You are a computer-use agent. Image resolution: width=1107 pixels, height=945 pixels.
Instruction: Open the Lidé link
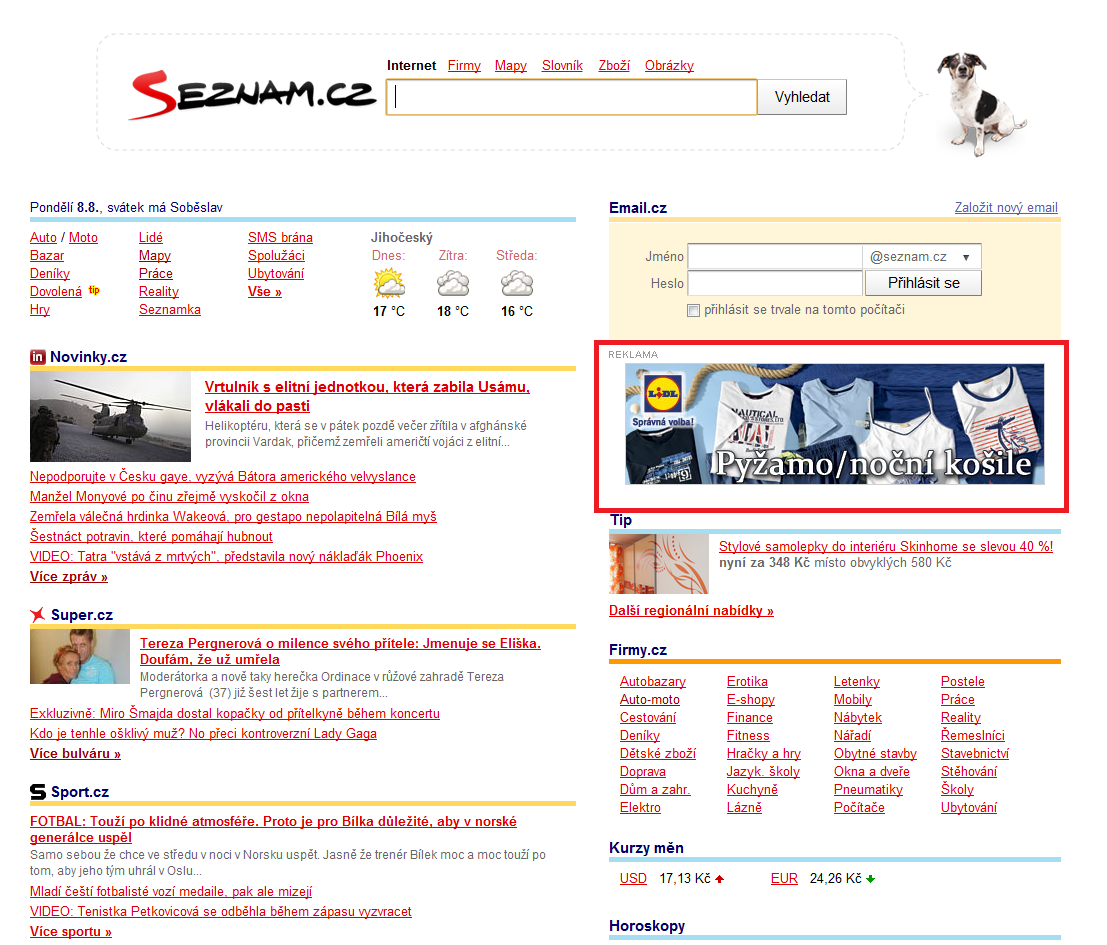150,238
